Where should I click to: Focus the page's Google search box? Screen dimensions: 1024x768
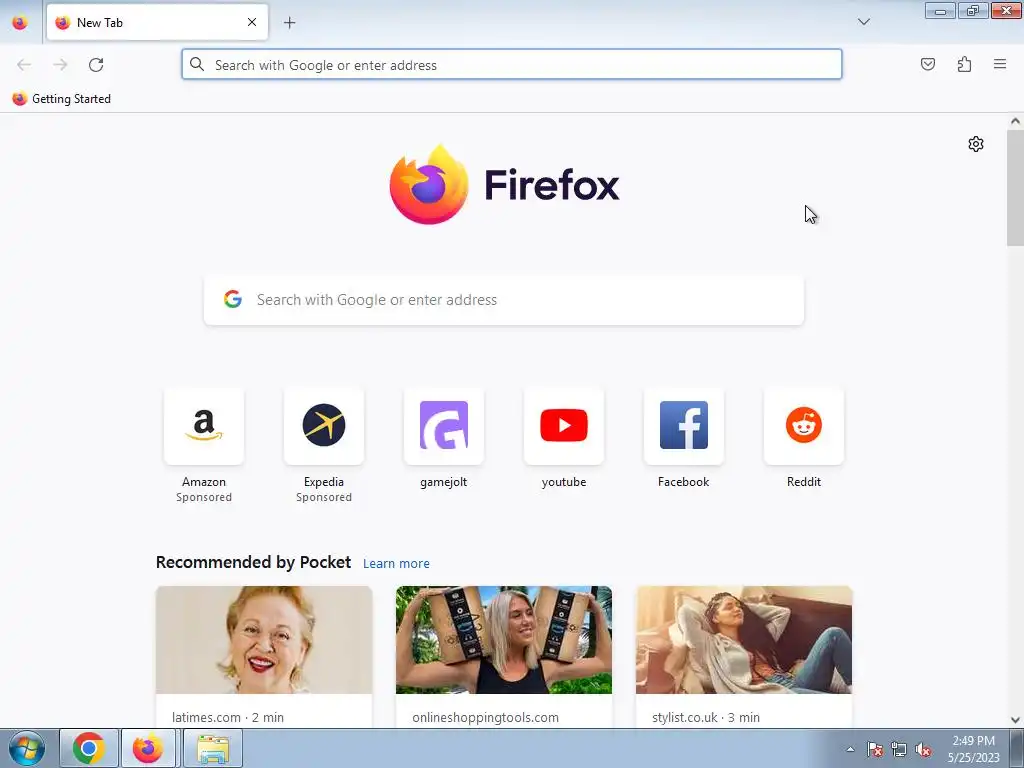click(x=504, y=300)
